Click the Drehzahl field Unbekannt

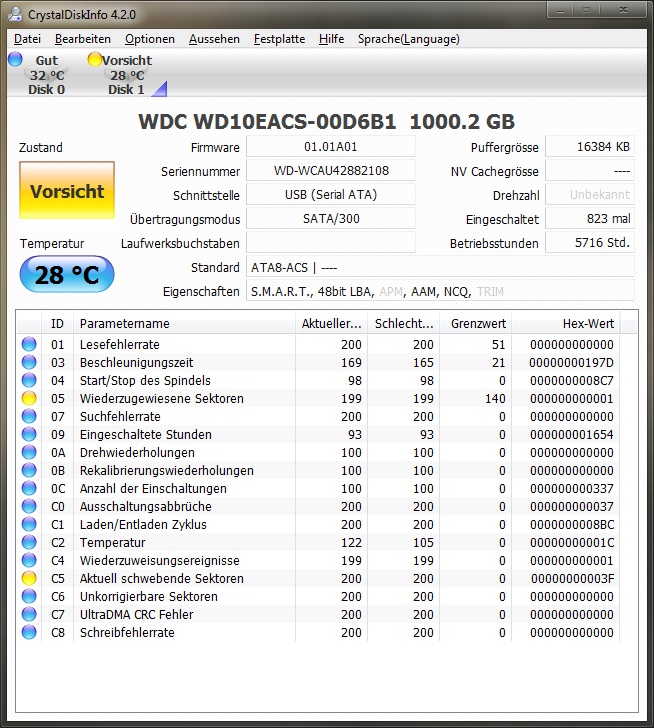click(589, 195)
